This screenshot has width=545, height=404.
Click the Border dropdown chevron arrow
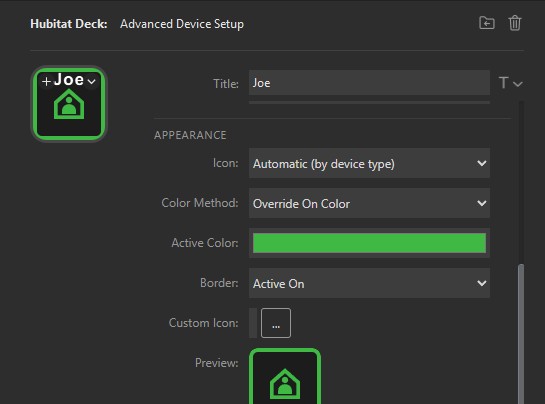481,283
